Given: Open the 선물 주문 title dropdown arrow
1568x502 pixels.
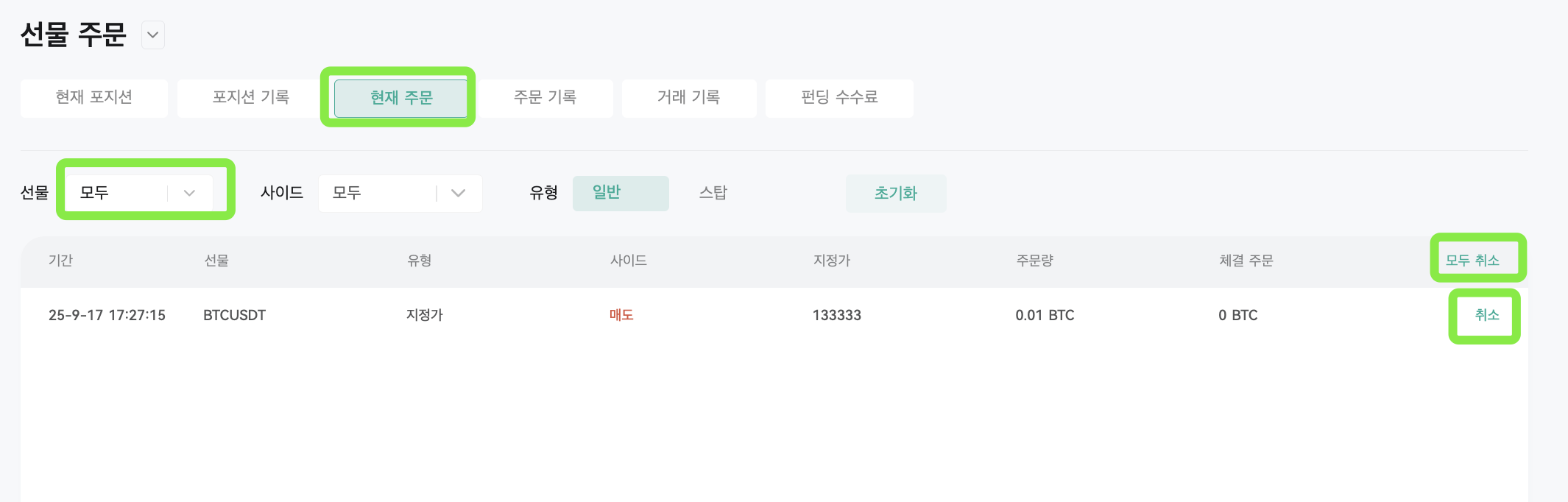Looking at the screenshot, I should pyautogui.click(x=152, y=35).
